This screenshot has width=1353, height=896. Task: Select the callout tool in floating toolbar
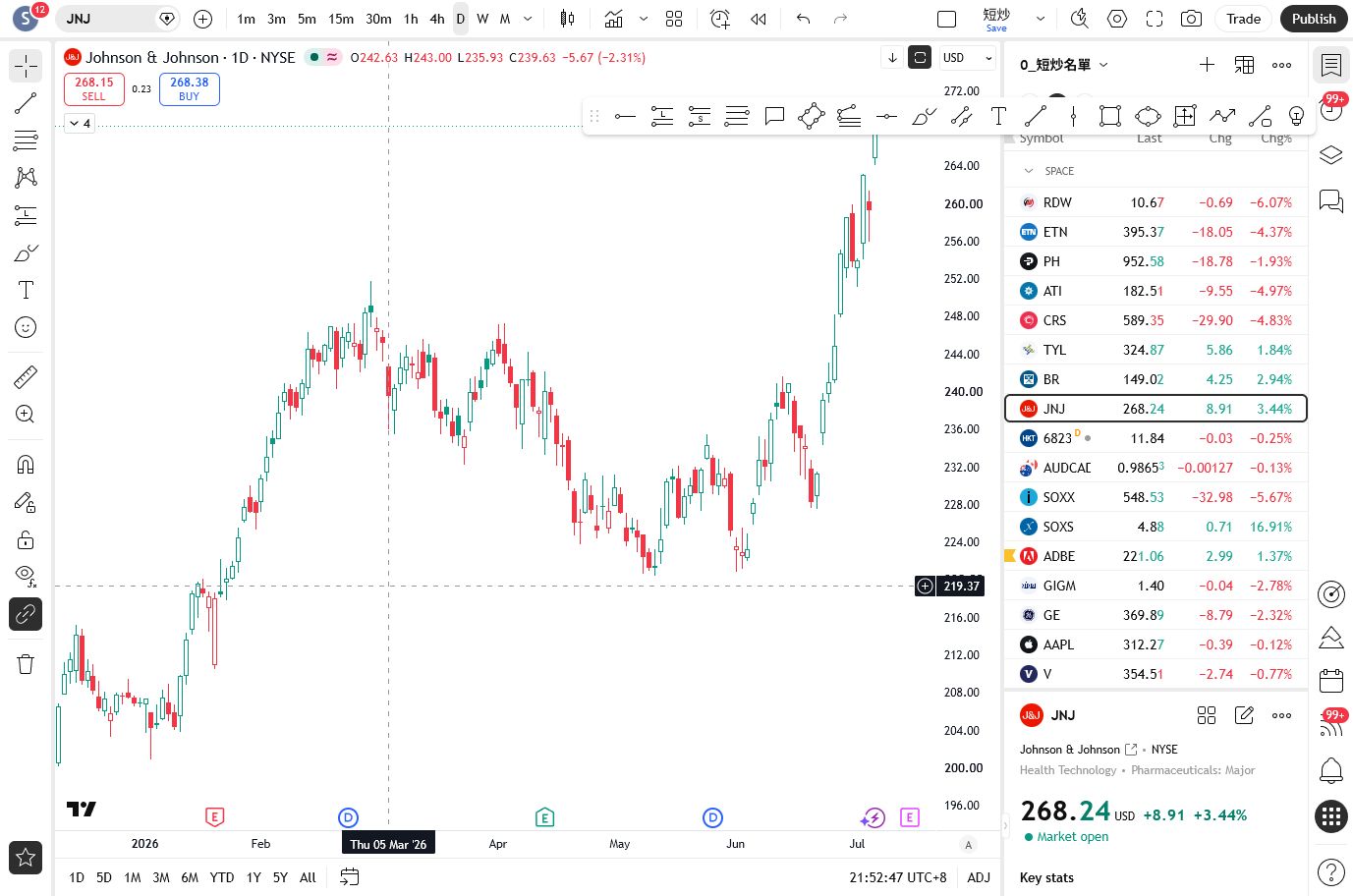[774, 116]
